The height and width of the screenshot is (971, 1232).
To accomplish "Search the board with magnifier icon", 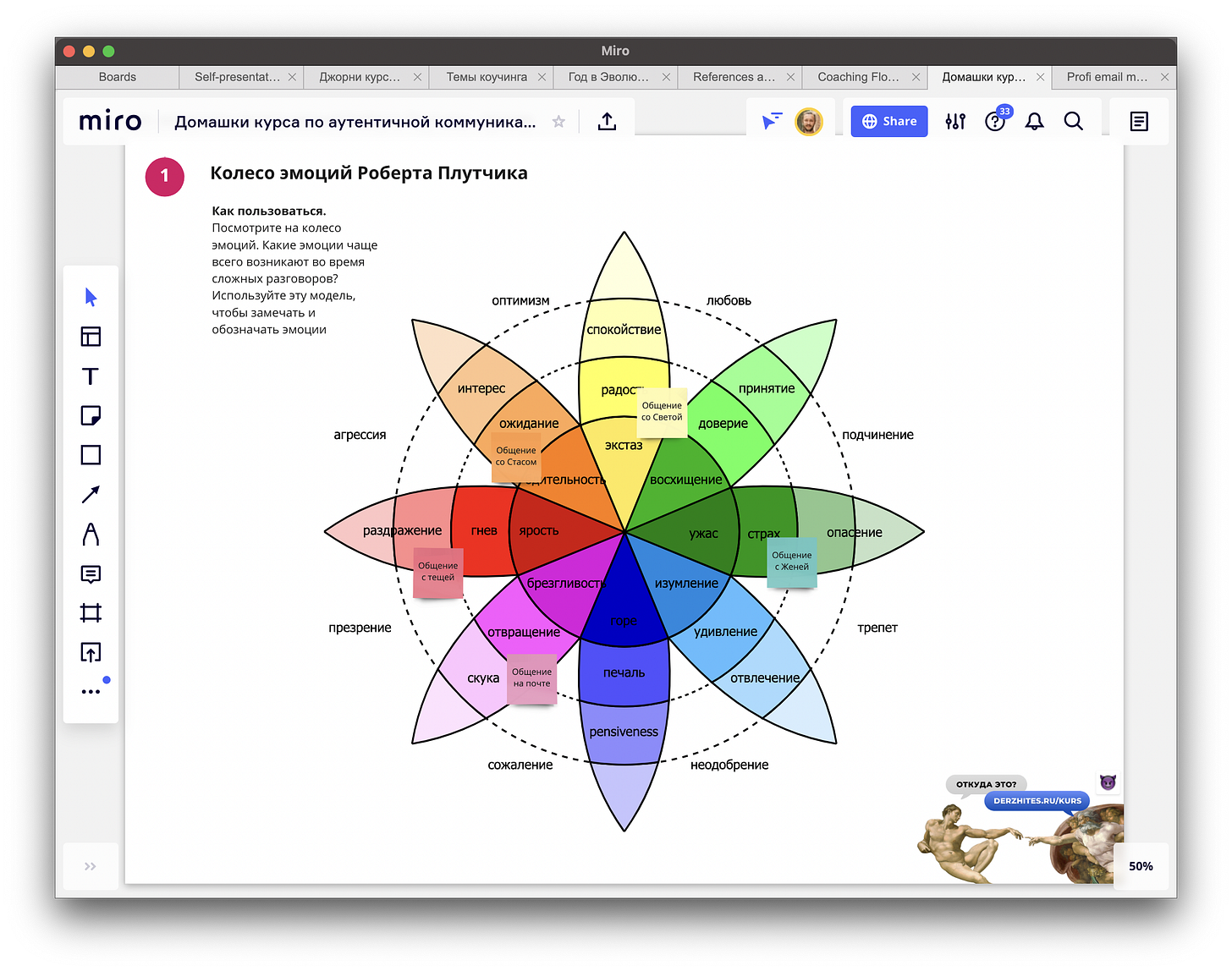I will (x=1073, y=122).
